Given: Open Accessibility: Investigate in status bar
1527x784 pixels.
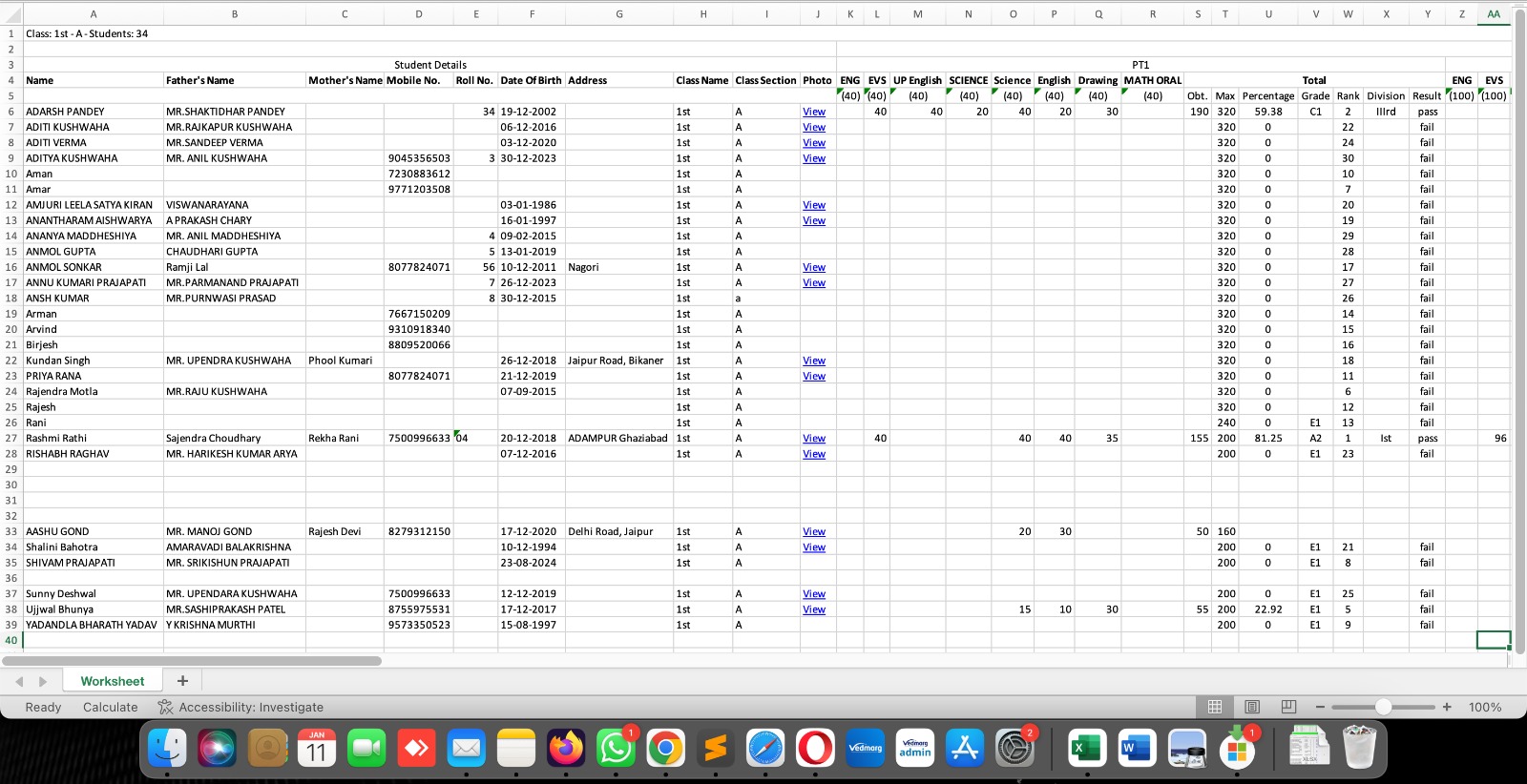Looking at the screenshot, I should [241, 707].
